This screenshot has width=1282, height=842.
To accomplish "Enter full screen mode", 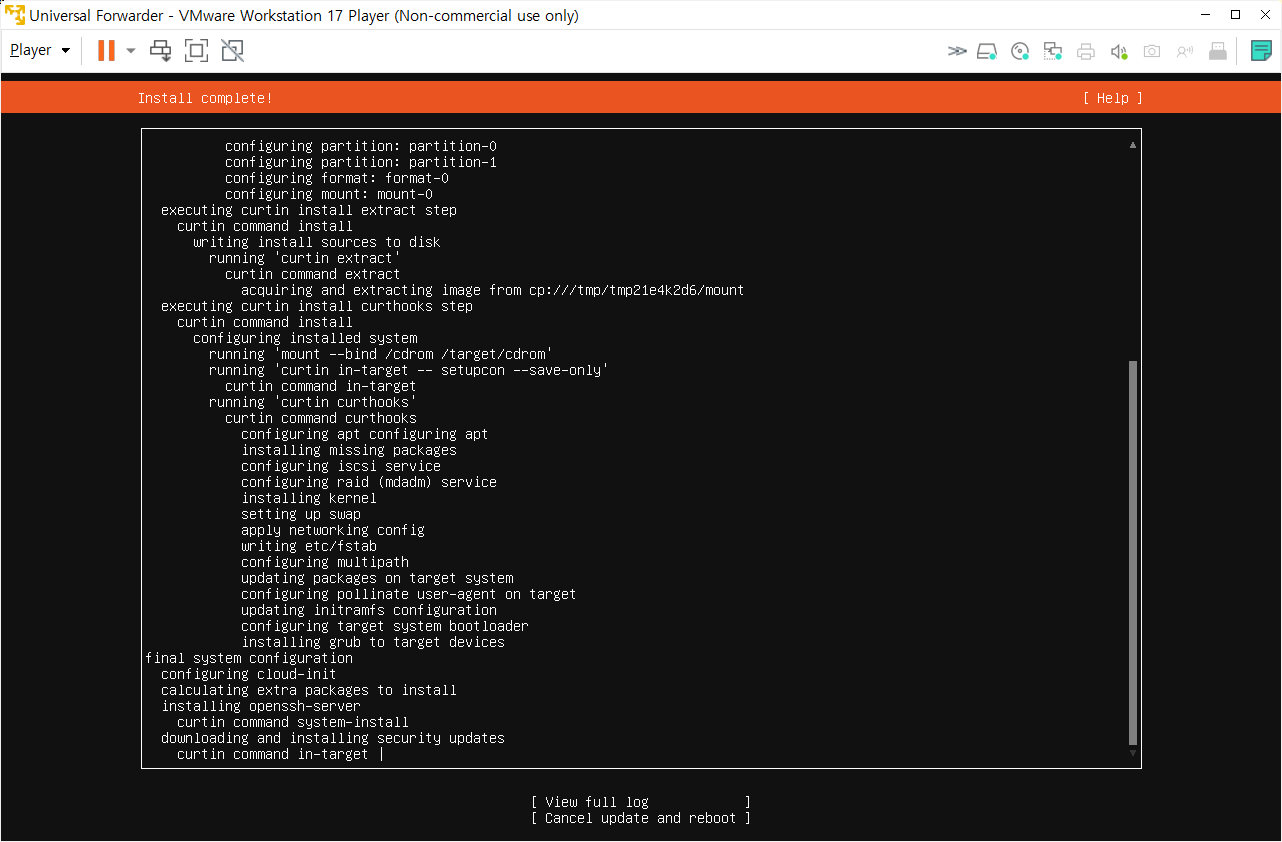I will [x=196, y=50].
